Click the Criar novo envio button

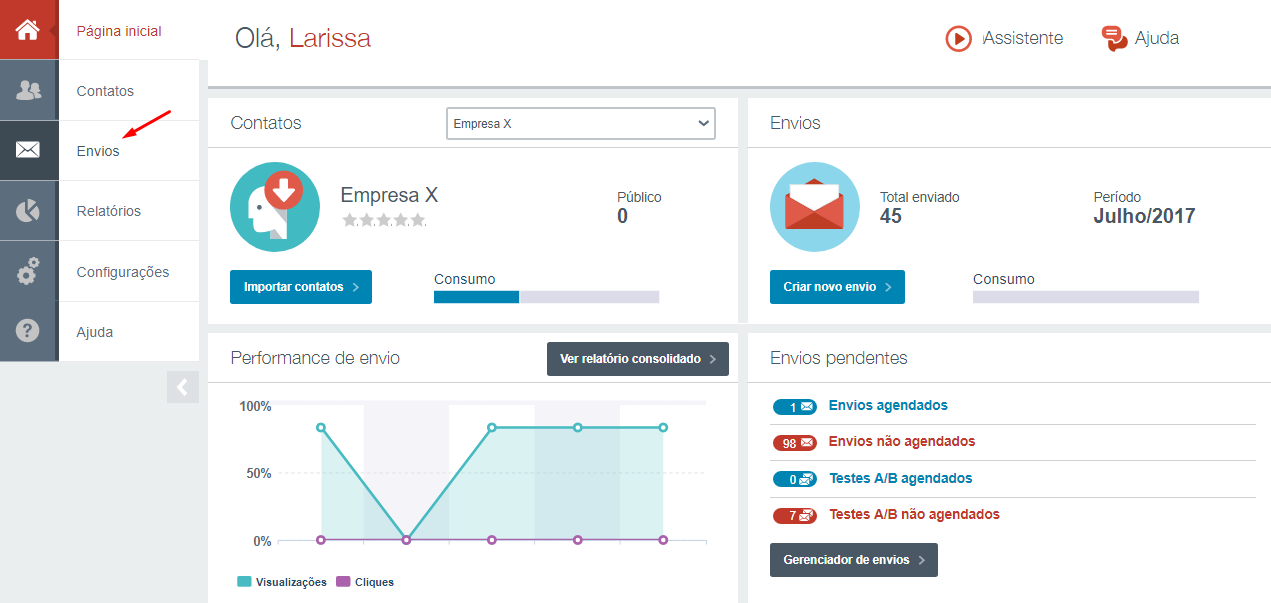837,287
